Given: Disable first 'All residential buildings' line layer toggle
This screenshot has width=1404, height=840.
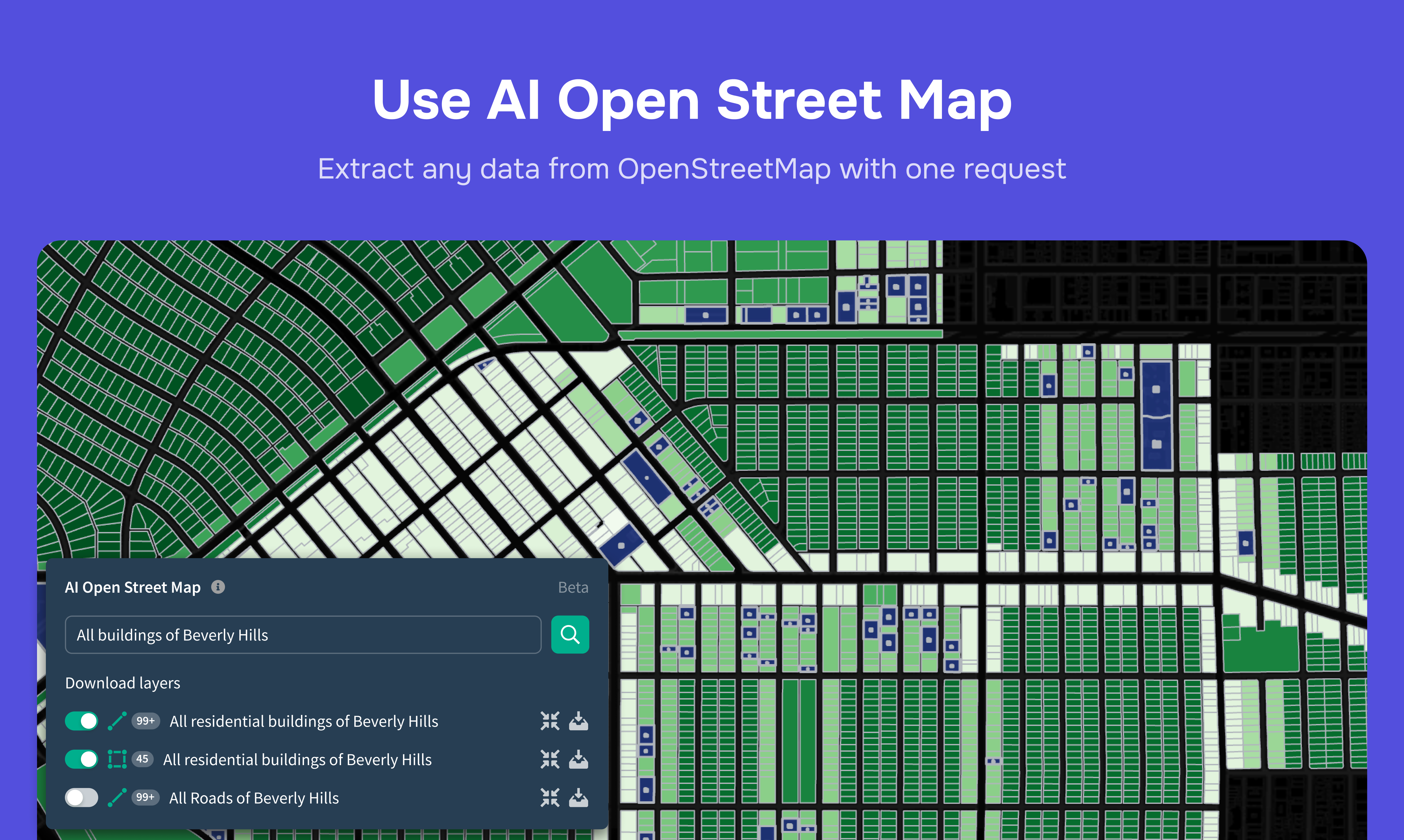Looking at the screenshot, I should (82, 721).
